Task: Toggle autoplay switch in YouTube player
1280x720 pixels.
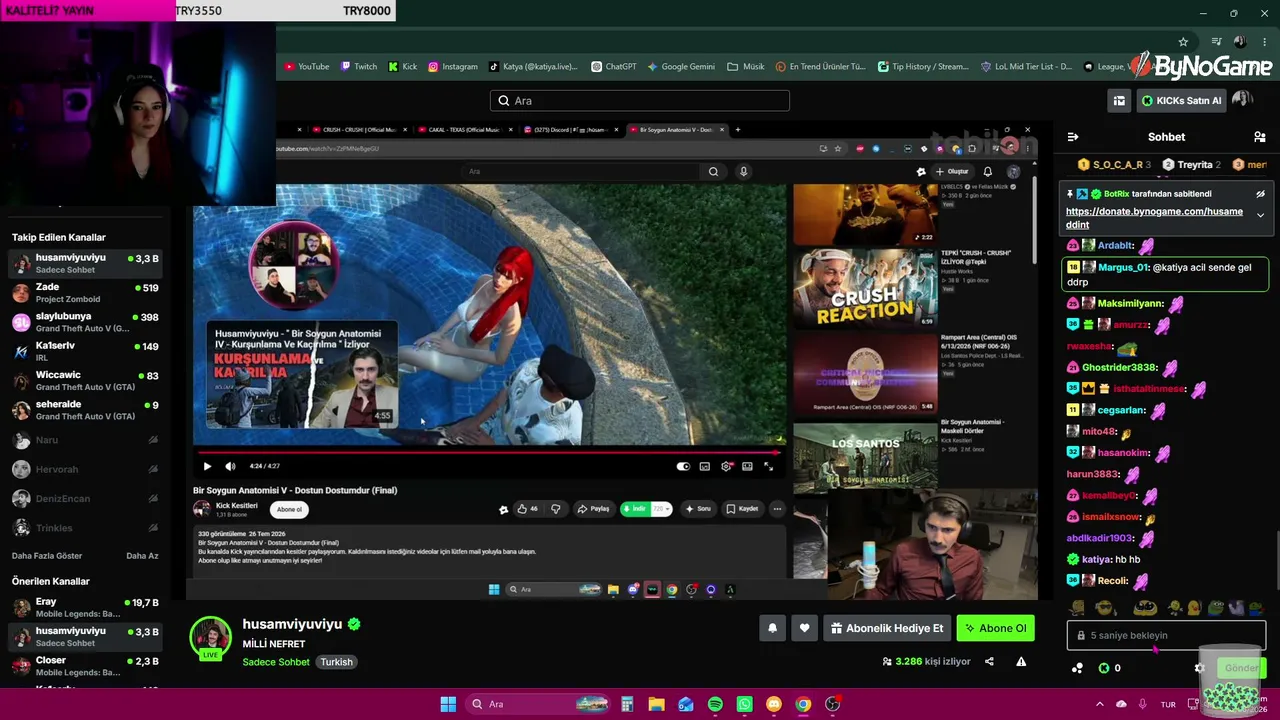Action: point(683,466)
